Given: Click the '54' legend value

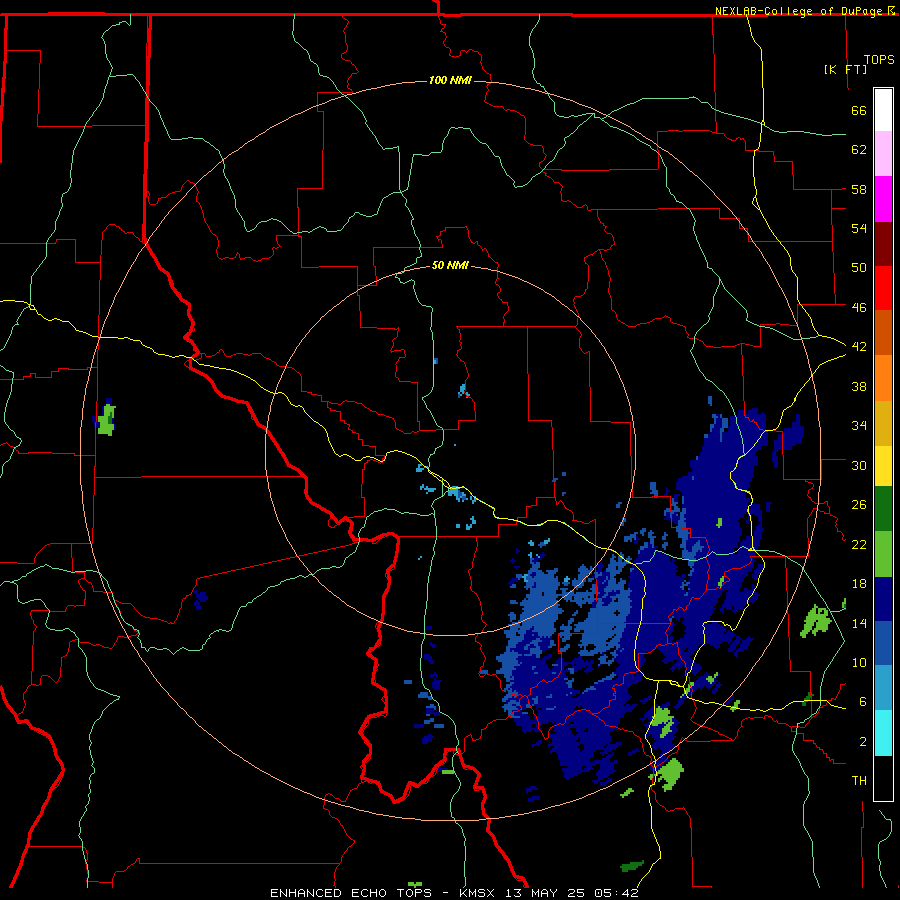Looking at the screenshot, I should click(x=859, y=228).
